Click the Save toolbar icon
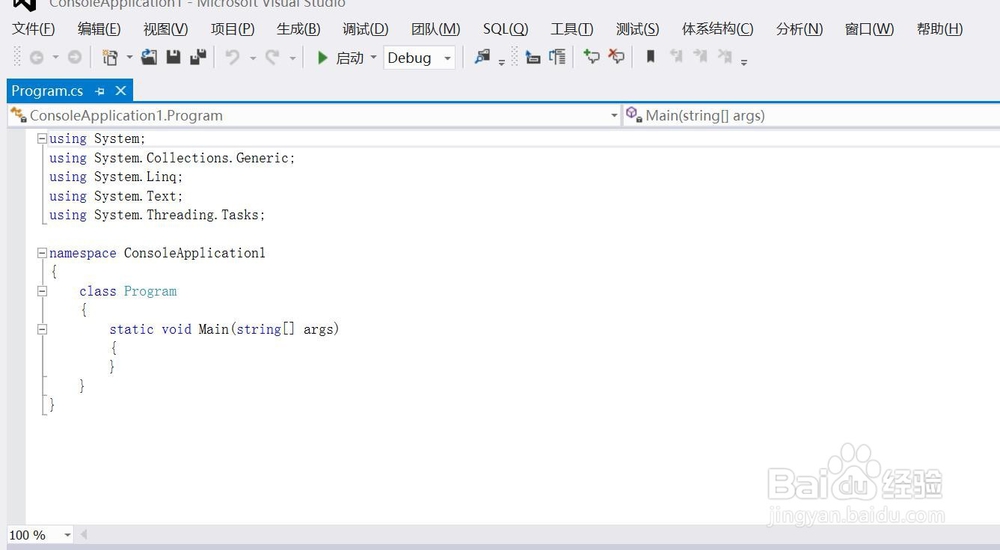This screenshot has width=1000, height=550. click(x=173, y=57)
